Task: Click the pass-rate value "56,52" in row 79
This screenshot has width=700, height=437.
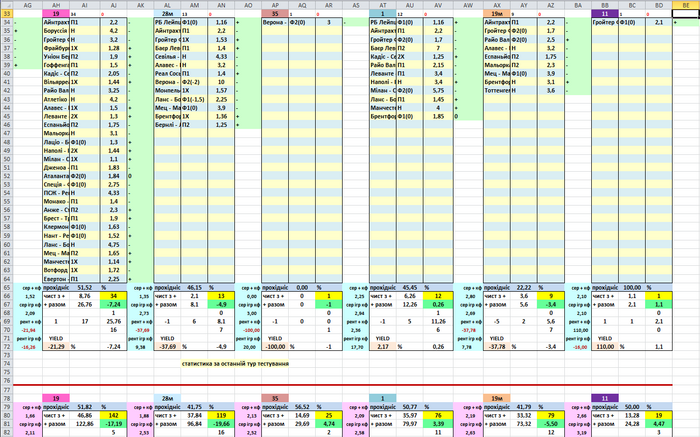Action: click(x=302, y=407)
